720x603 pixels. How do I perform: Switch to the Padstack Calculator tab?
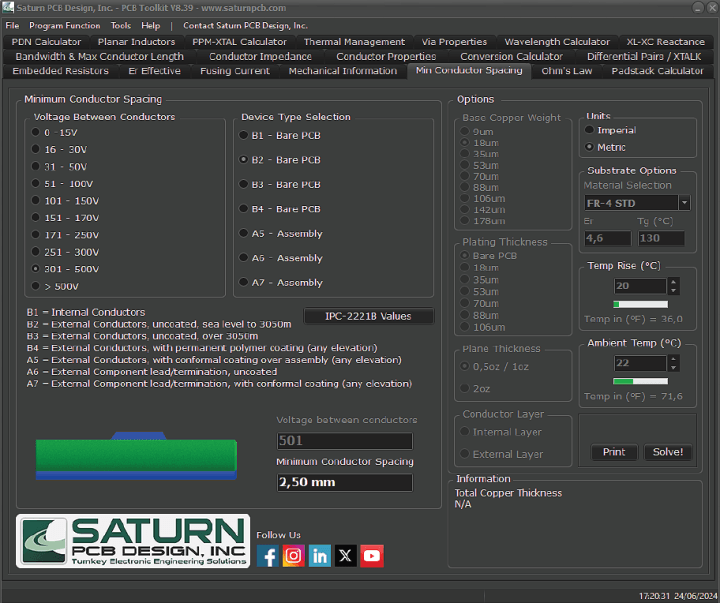[657, 71]
